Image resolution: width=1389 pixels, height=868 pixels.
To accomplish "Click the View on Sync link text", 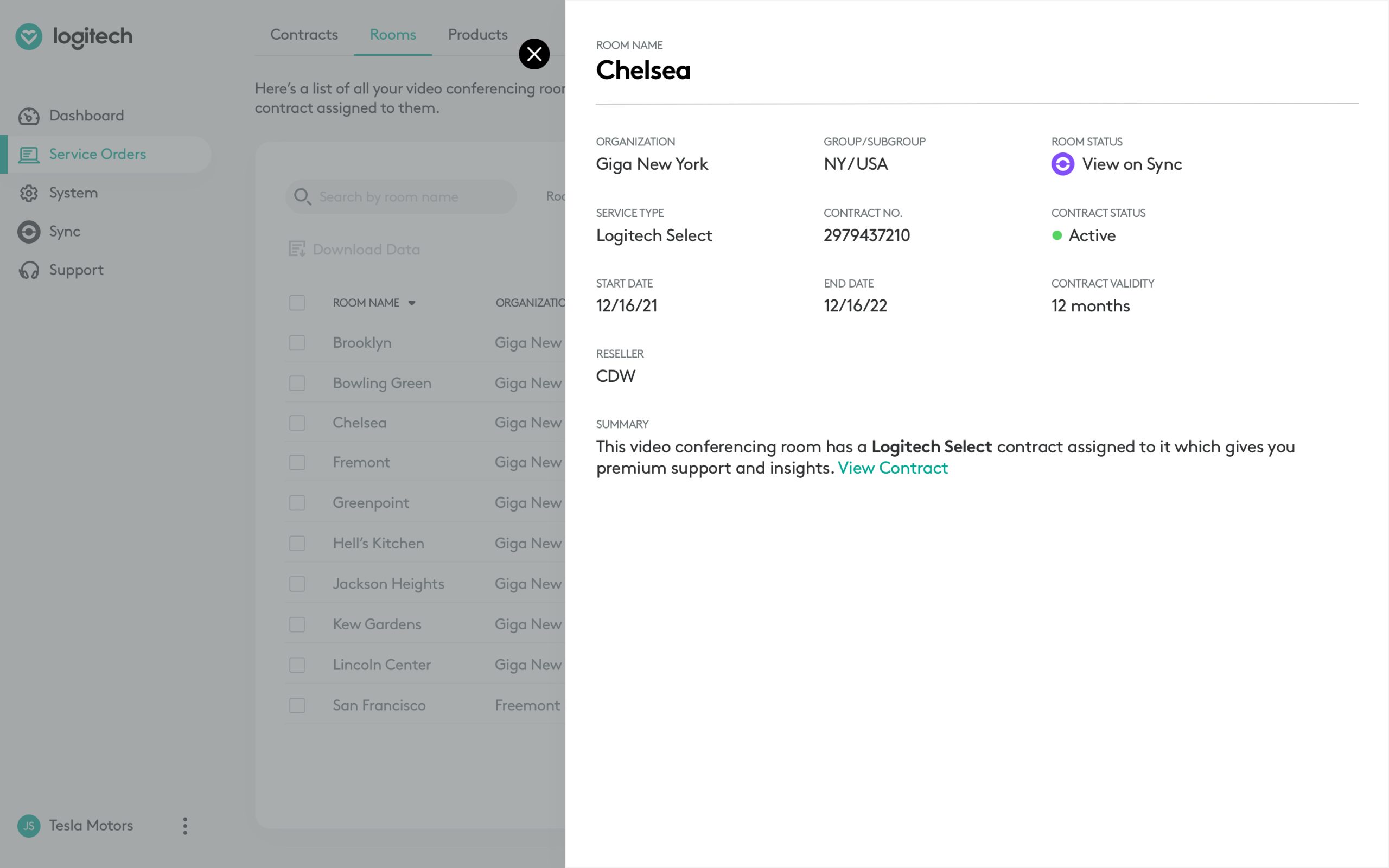I will tap(1131, 165).
